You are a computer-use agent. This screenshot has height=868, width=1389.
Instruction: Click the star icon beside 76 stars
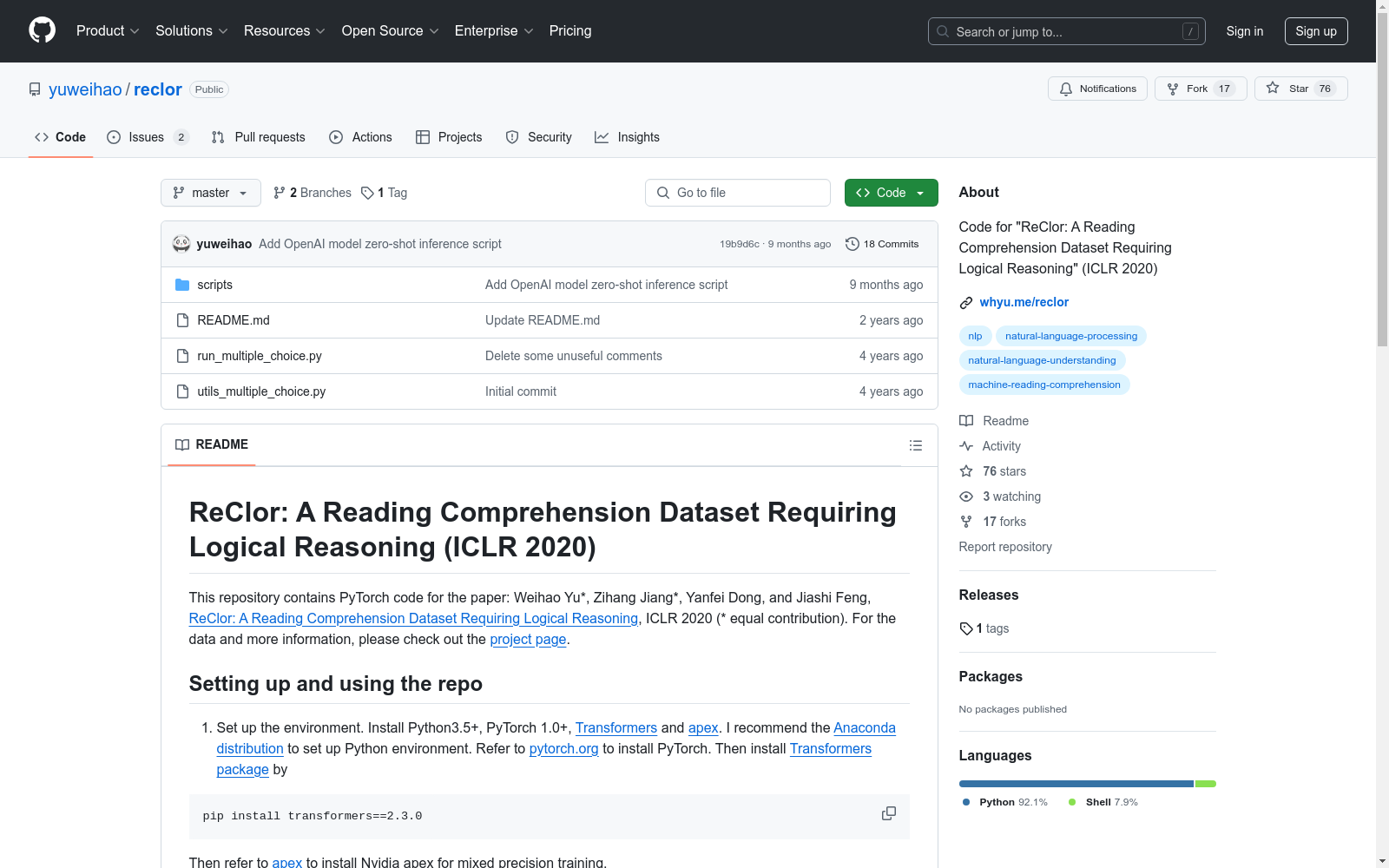pyautogui.click(x=966, y=471)
